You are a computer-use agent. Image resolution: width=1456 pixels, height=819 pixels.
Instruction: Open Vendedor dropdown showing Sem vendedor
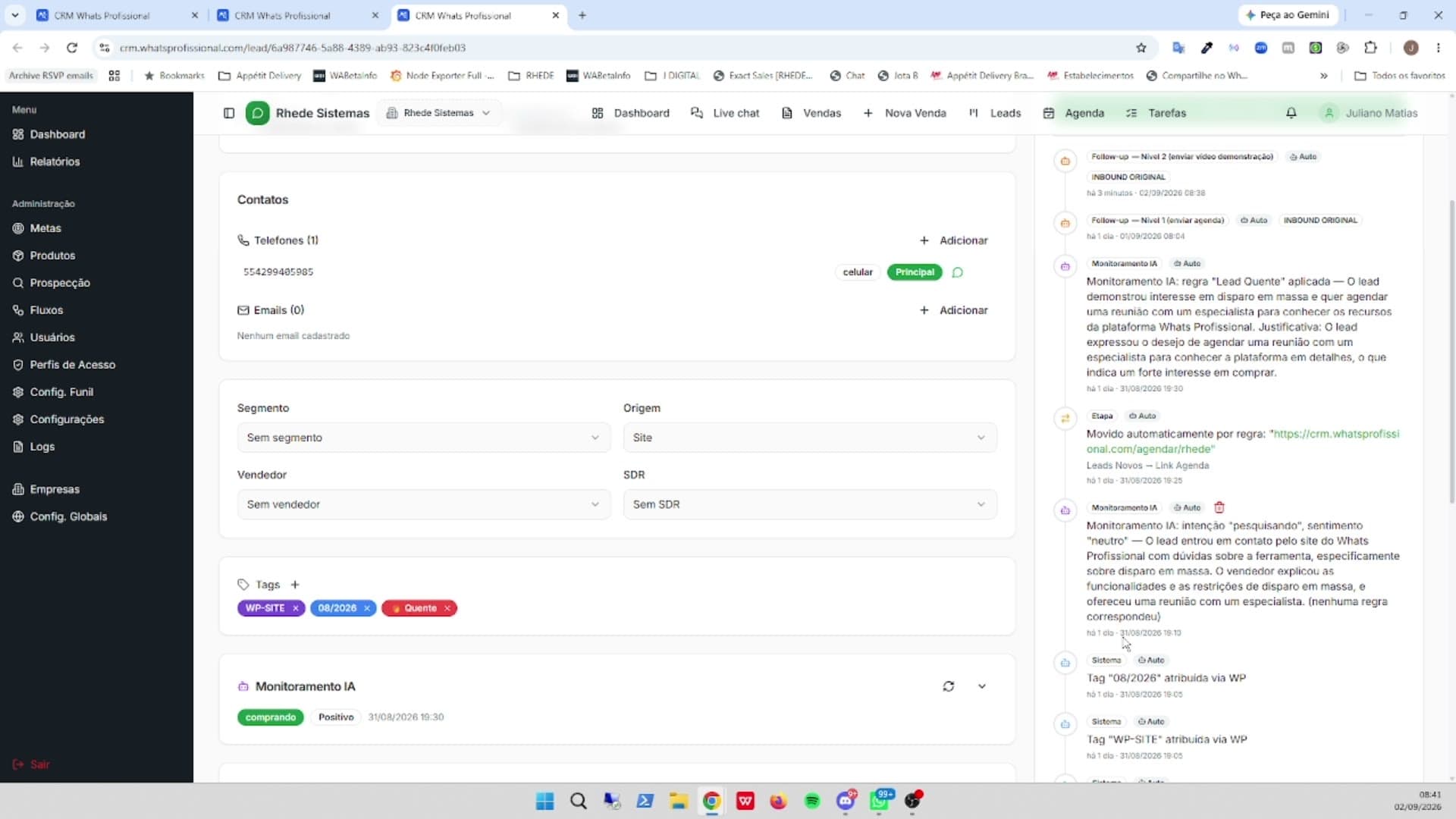tap(423, 504)
